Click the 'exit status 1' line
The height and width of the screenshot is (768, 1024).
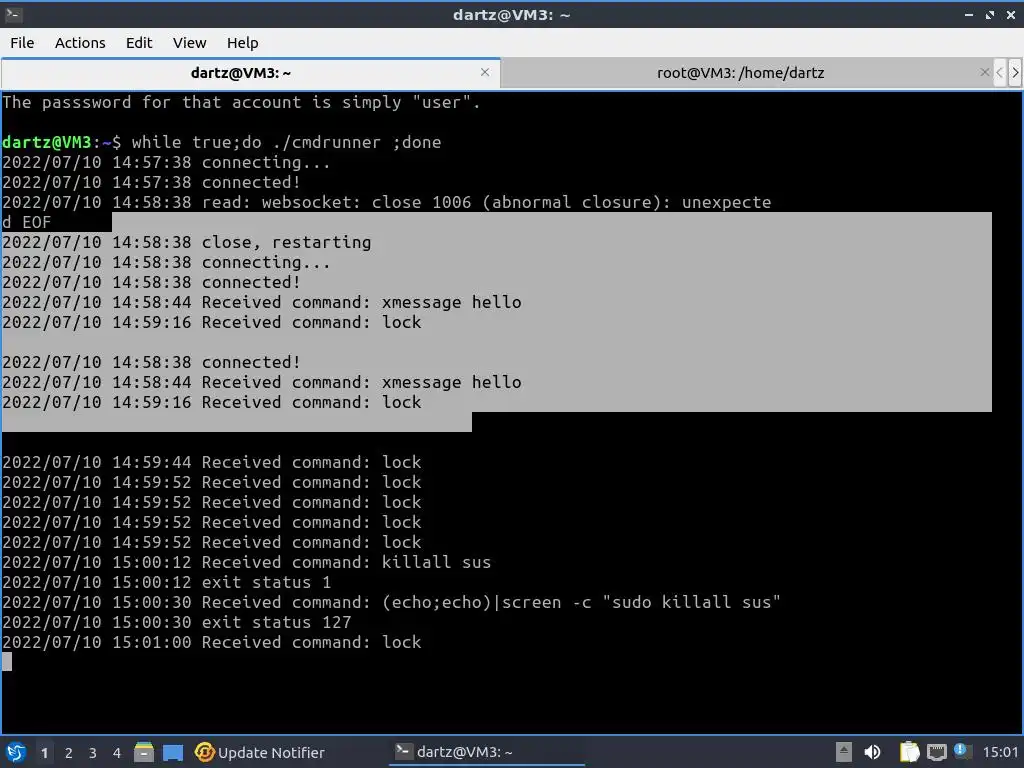(167, 583)
